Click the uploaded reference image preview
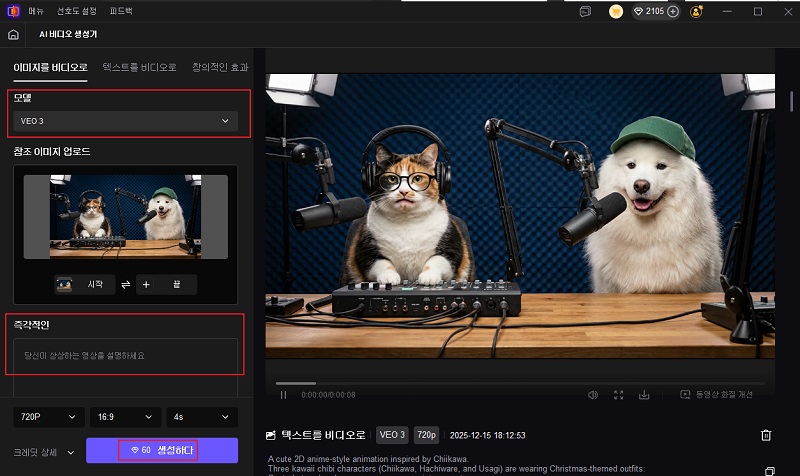Viewport: 800px width, 476px height. 126,217
